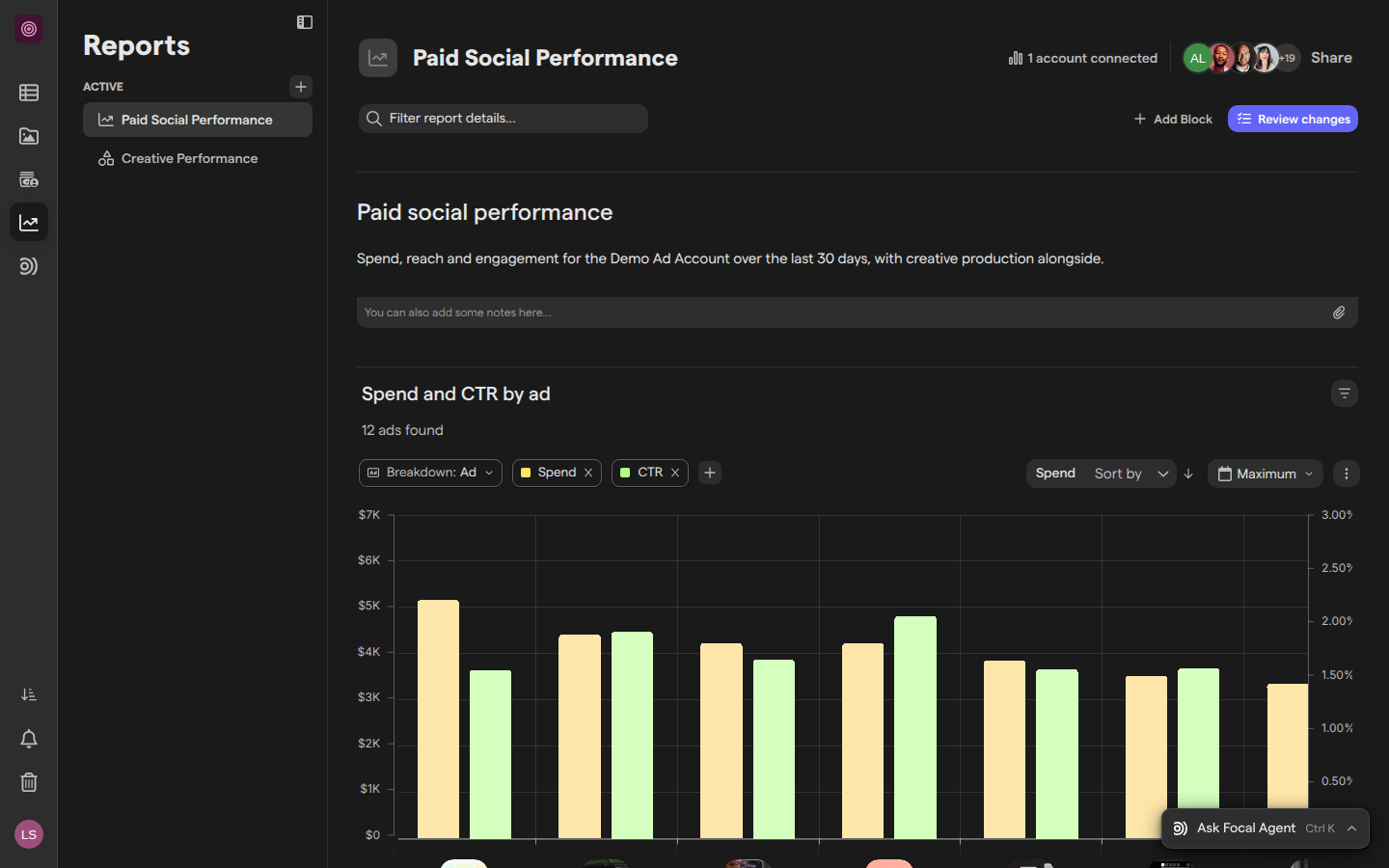This screenshot has width=1389, height=868.
Task: Click Share button
Action: click(1331, 58)
